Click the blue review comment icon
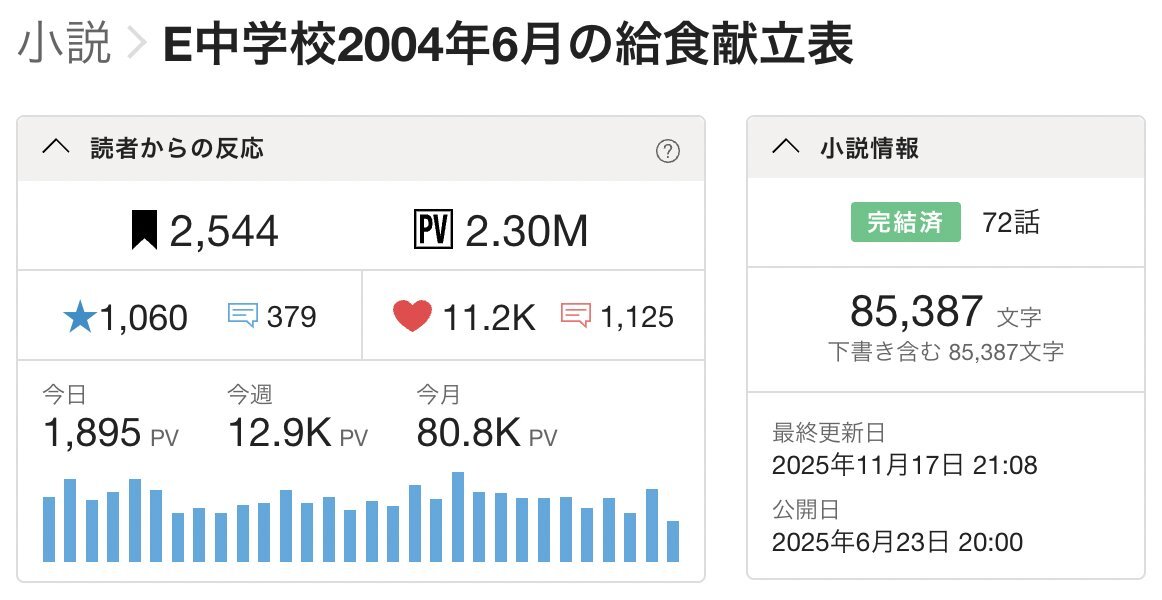 pos(243,316)
